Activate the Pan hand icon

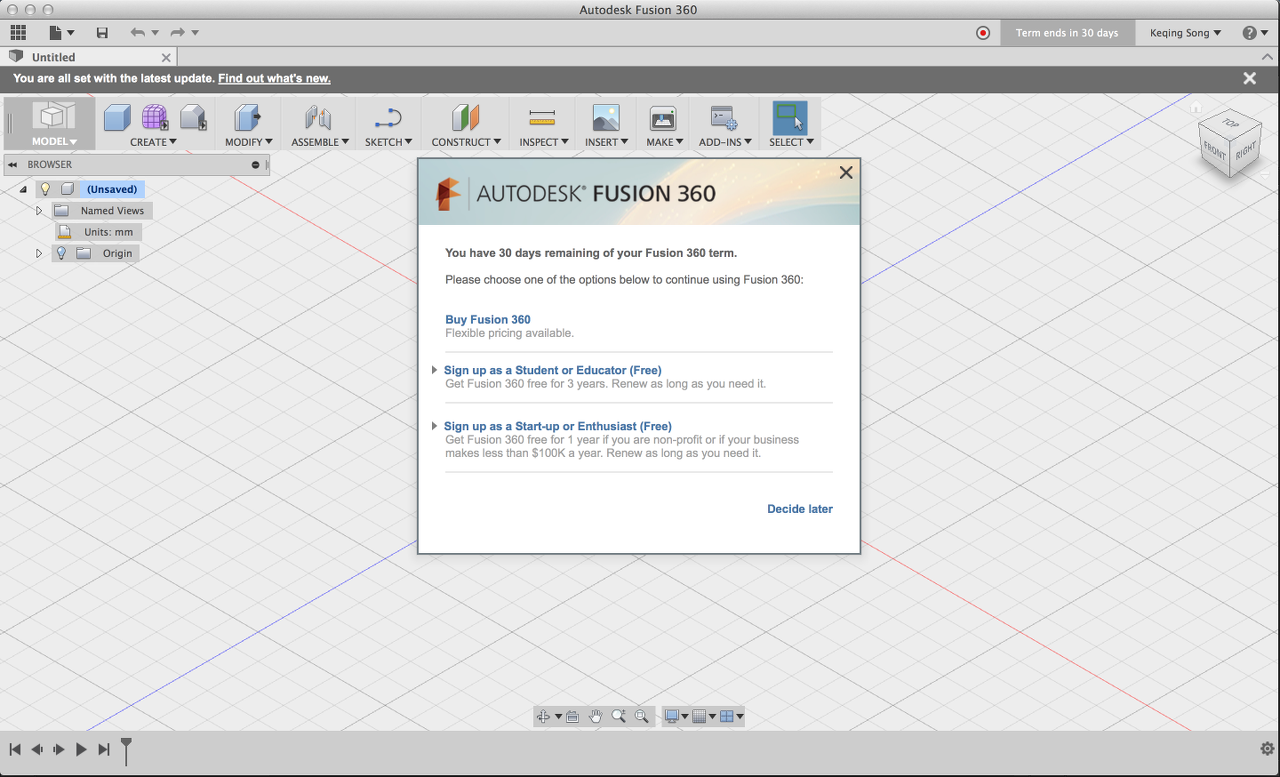[596, 716]
